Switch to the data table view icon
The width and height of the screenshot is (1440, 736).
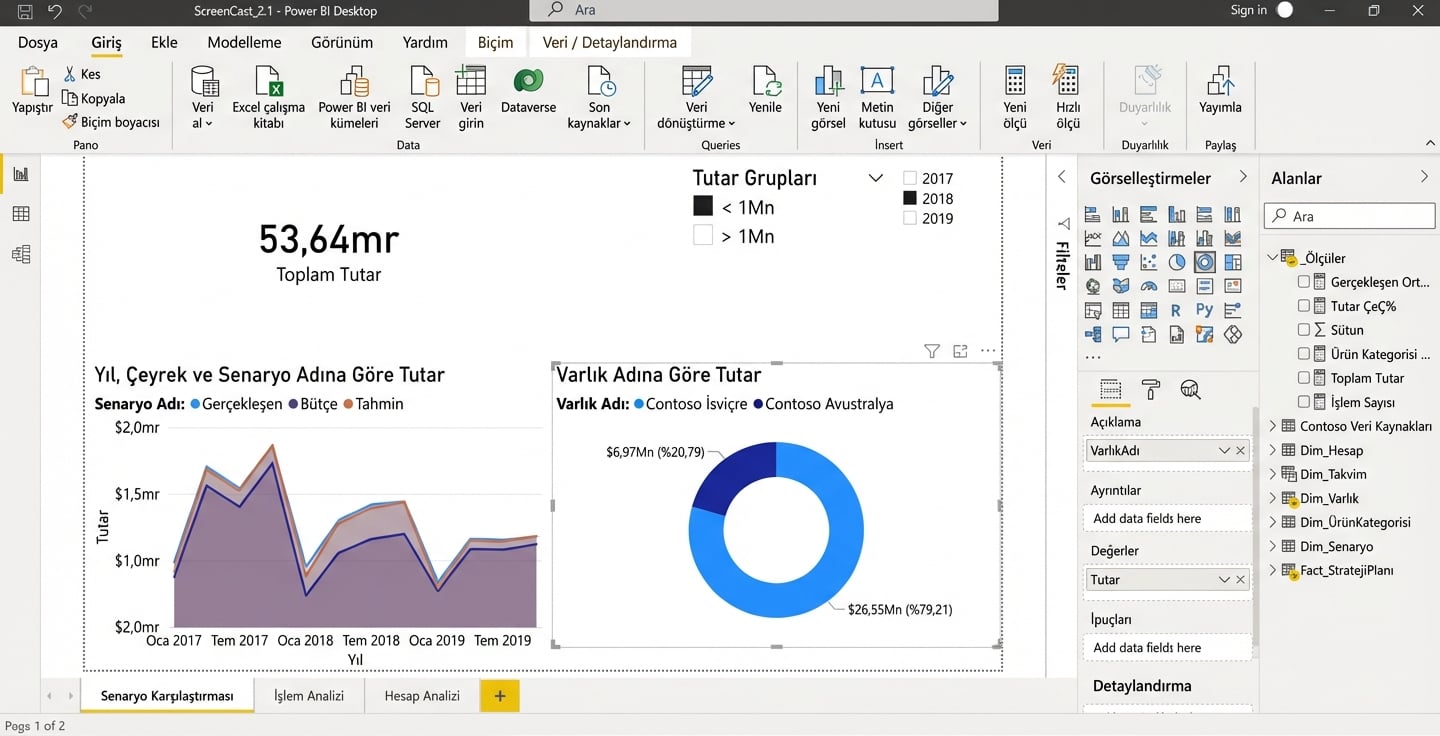[x=21, y=214]
